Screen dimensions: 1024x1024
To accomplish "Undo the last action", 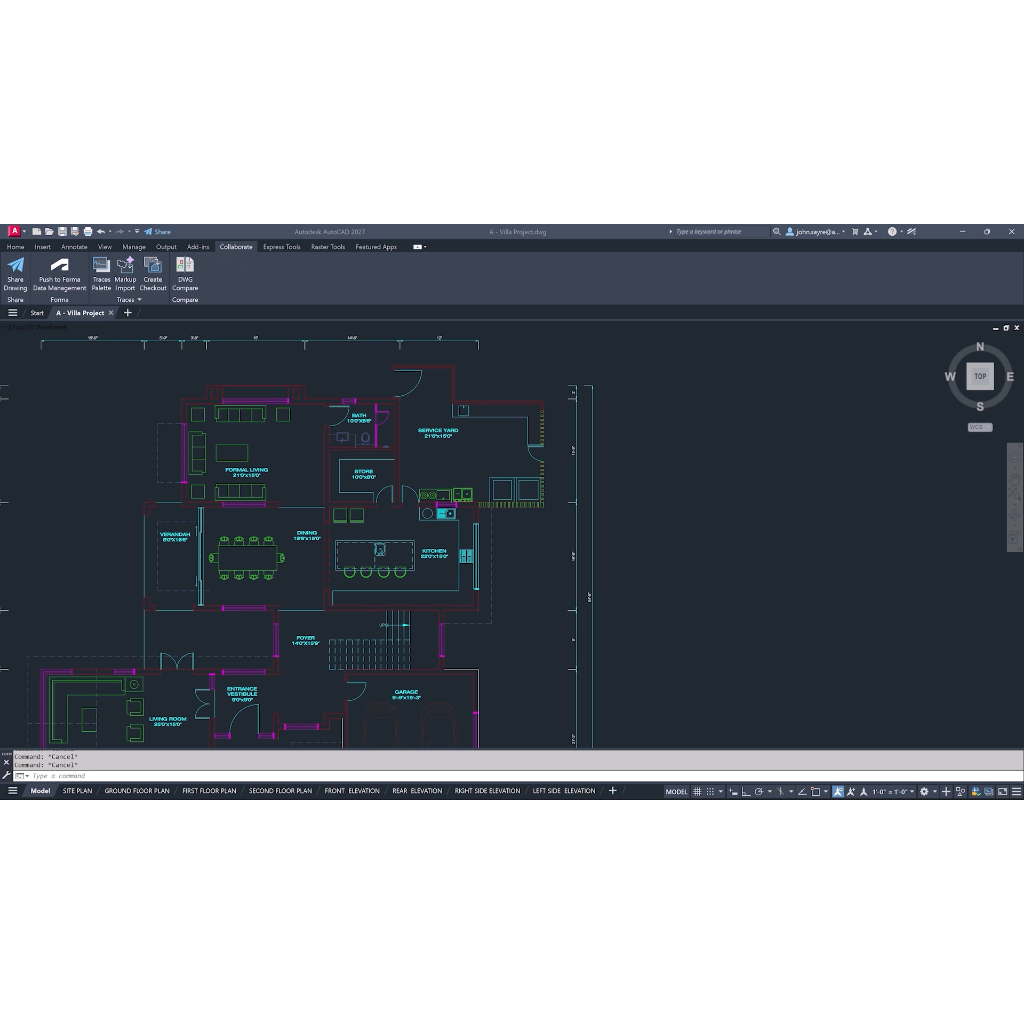I will 101,232.
